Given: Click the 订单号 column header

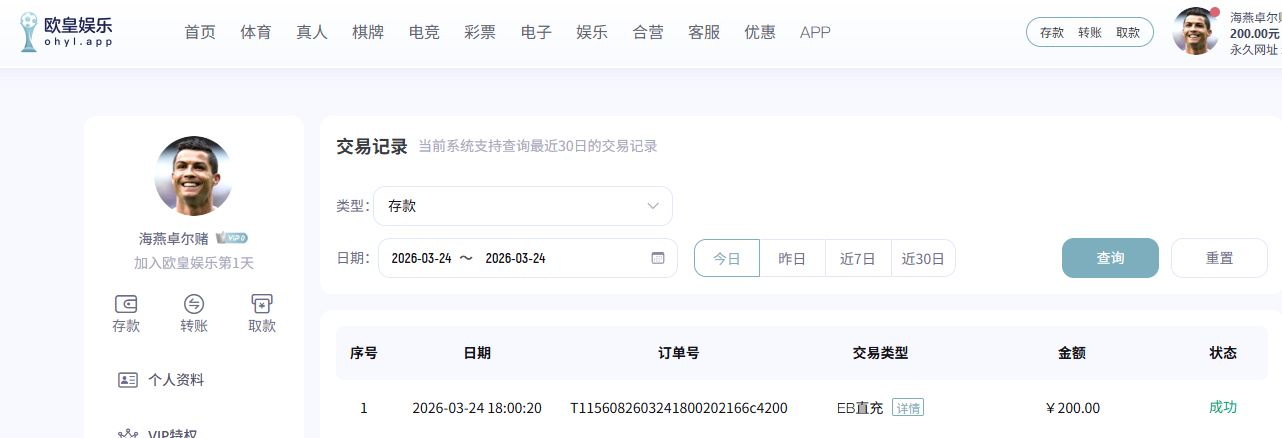Looking at the screenshot, I should pos(678,353).
